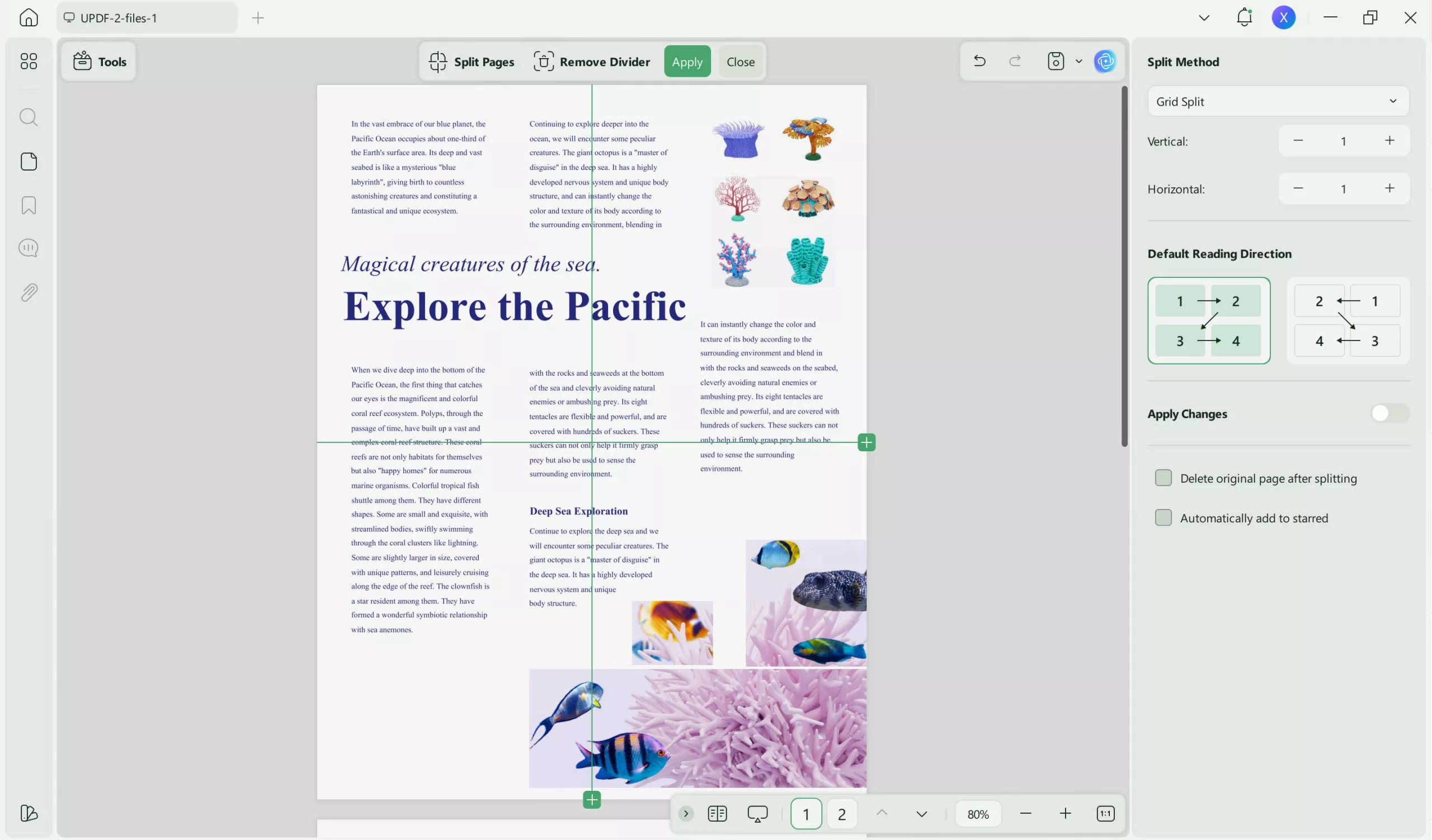This screenshot has width=1432, height=840.
Task: Enable Apply Changes switch
Action: tap(1389, 413)
